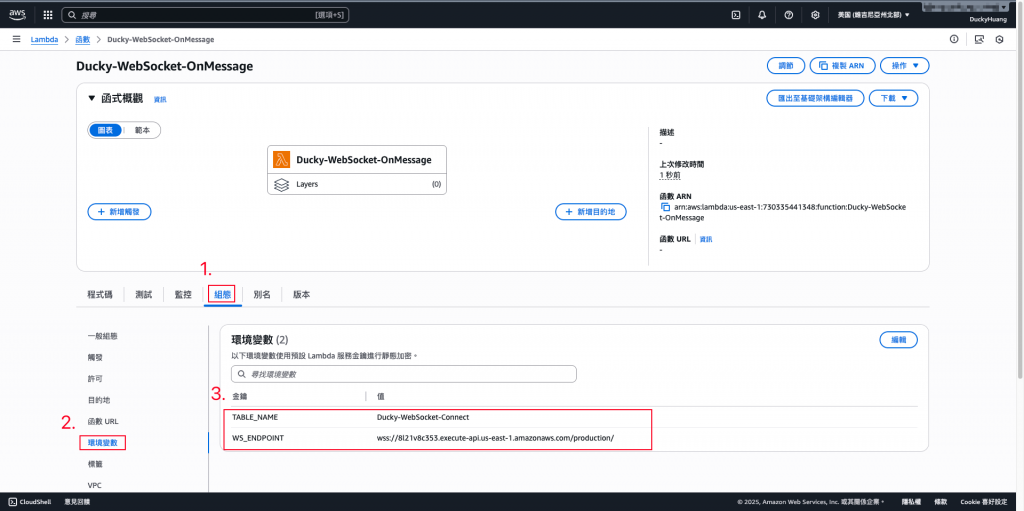The image size is (1024, 511).
Task: Click the wss:// endpoint value cell
Action: [496, 438]
